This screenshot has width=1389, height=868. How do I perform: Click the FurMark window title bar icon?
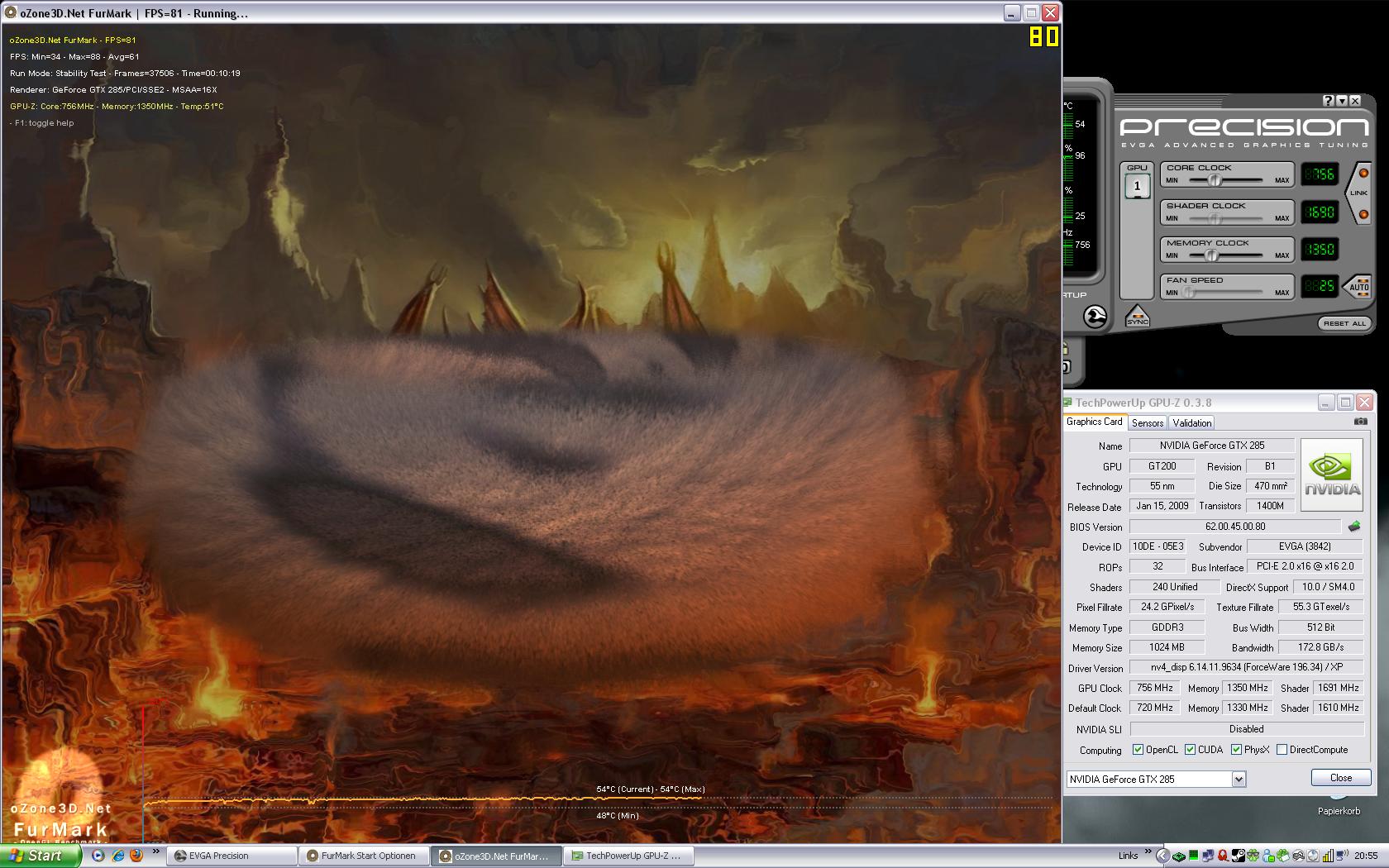(x=11, y=13)
